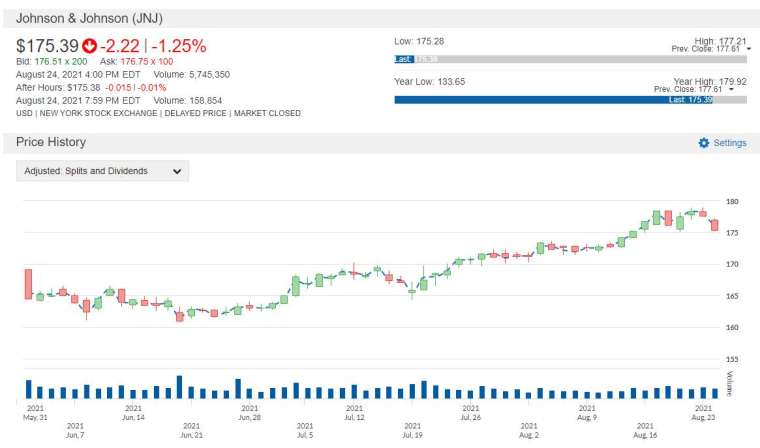The height and width of the screenshot is (448, 760).
Task: Click the MARKET CLOSED label
Action: [x=267, y=113]
